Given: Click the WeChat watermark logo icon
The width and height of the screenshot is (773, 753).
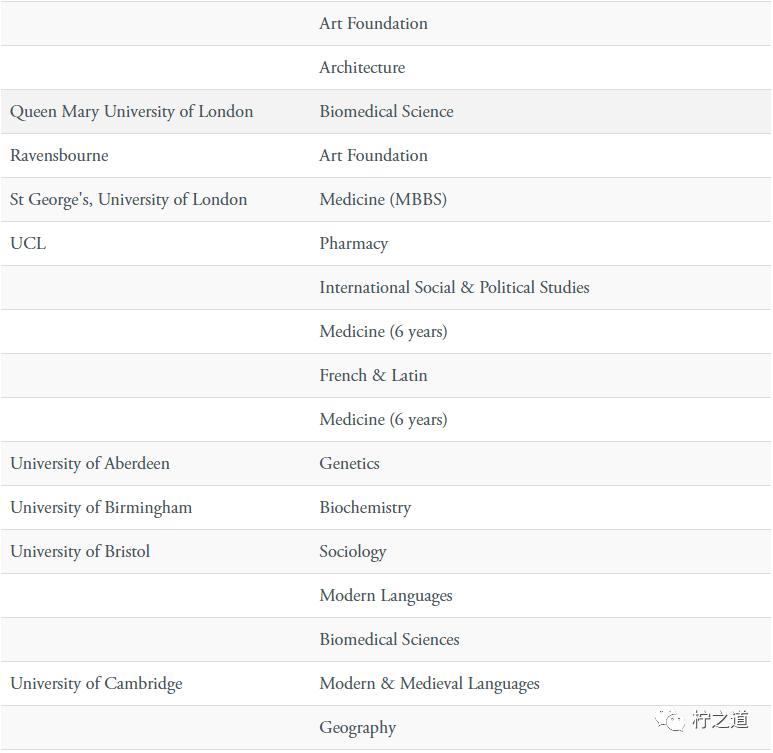Looking at the screenshot, I should 676,720.
